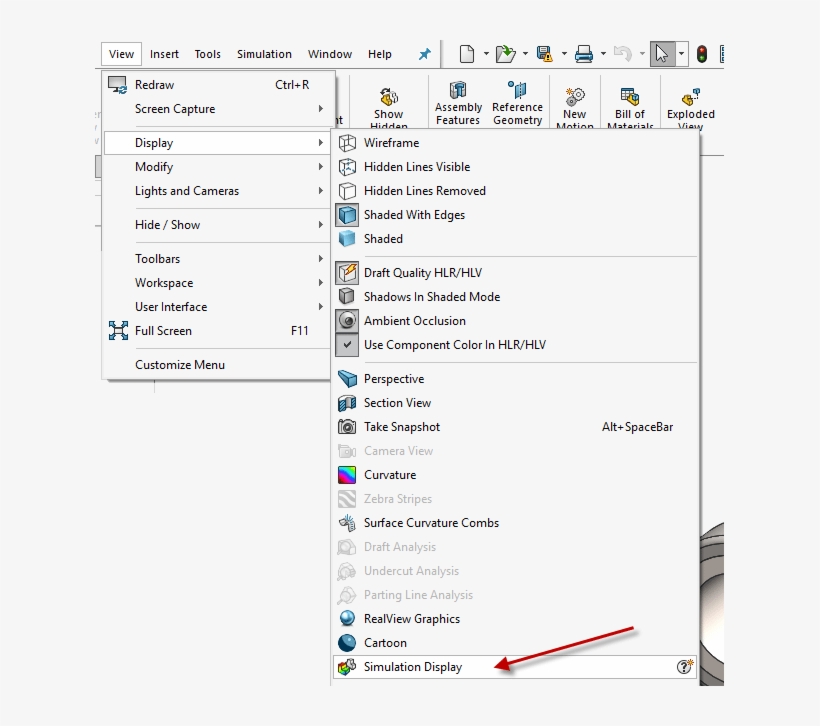The height and width of the screenshot is (726, 820).
Task: Click Reference Geometry icon
Action: coord(517,104)
